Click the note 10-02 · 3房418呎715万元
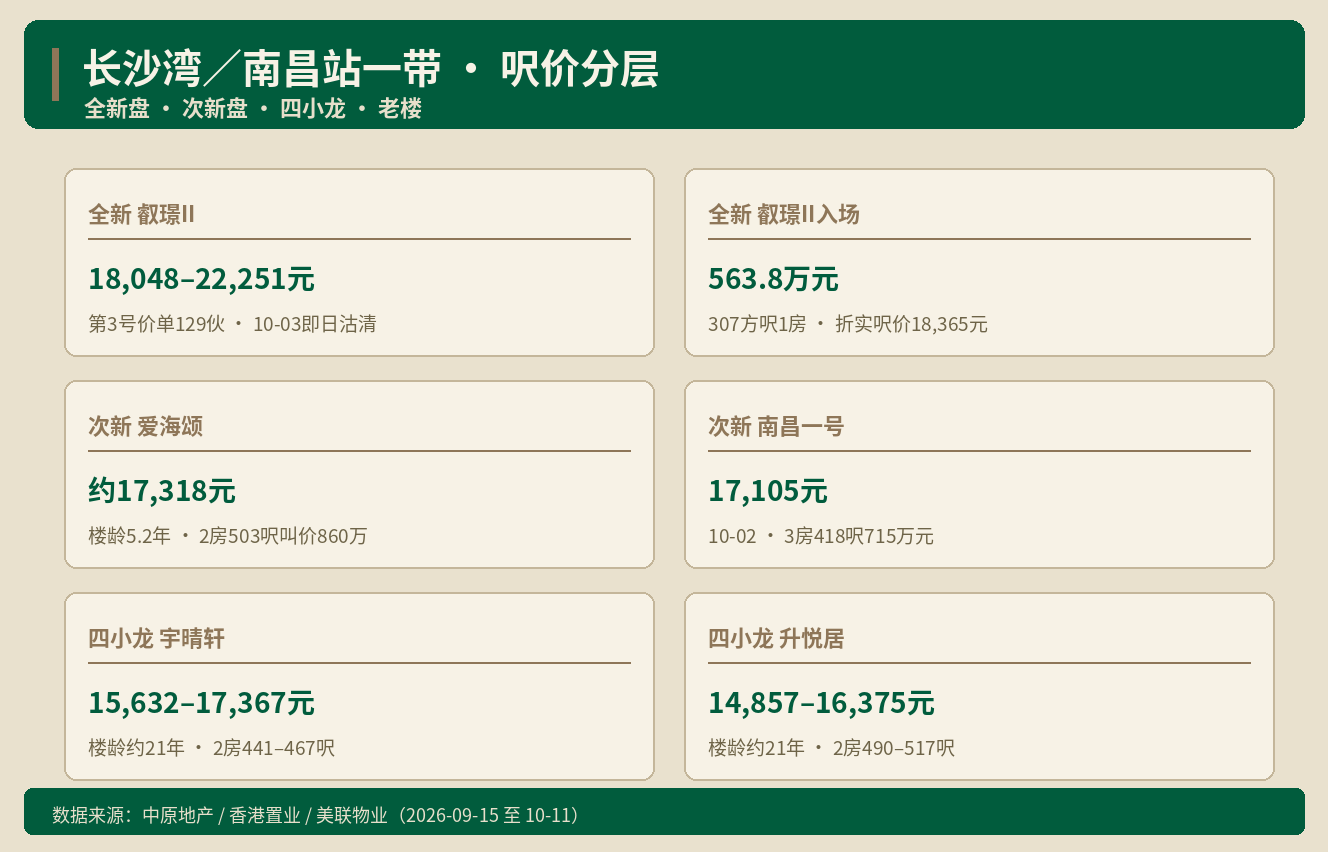 click(821, 536)
